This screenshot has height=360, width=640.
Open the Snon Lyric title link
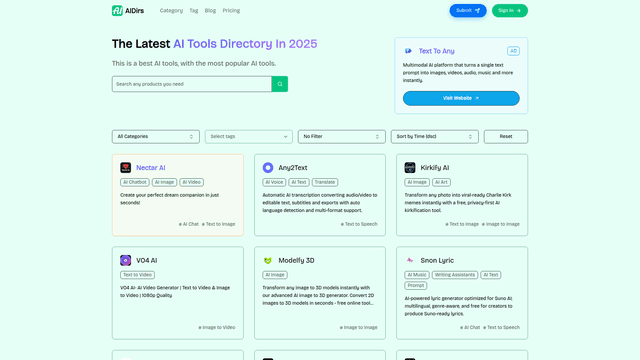(x=437, y=260)
